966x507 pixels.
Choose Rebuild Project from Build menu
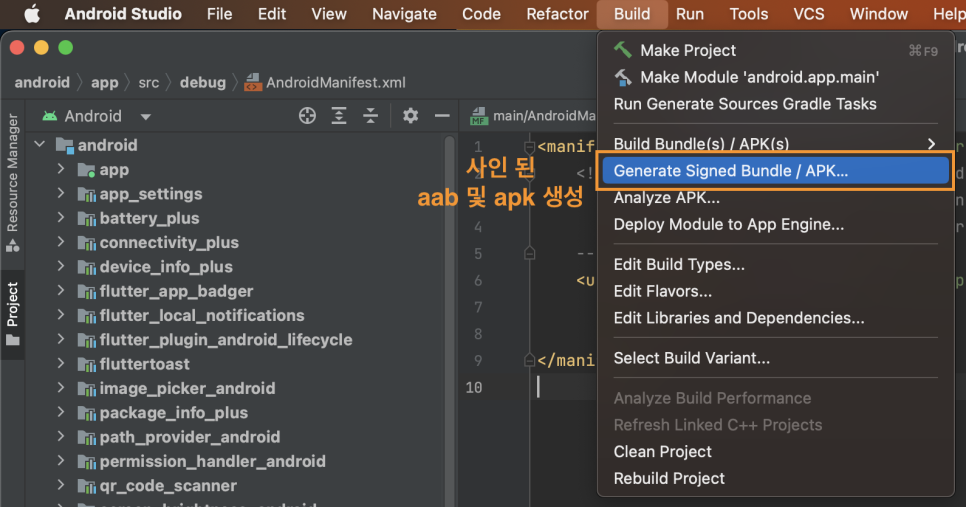pyautogui.click(x=776, y=479)
